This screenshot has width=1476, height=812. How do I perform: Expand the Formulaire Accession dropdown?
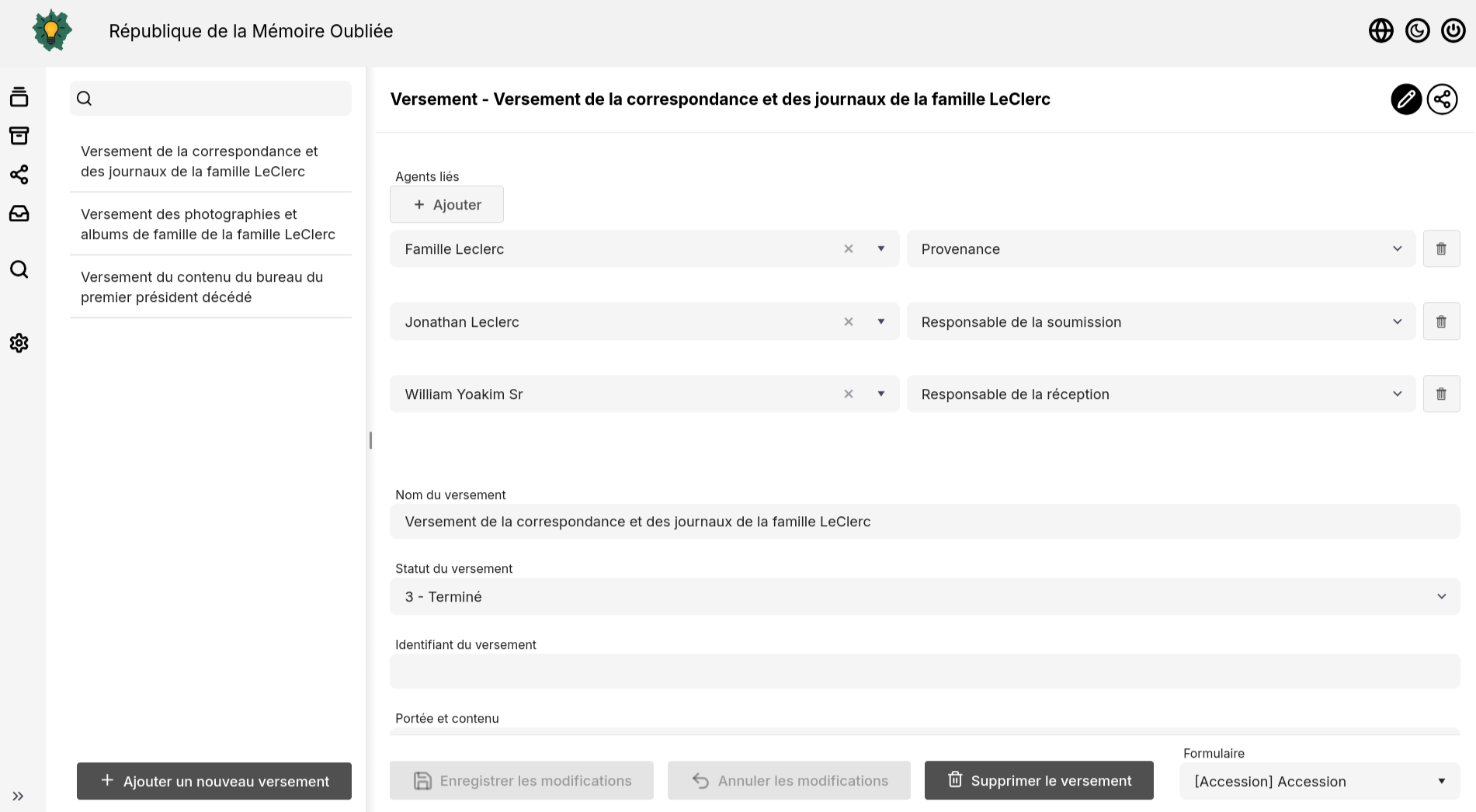(x=1441, y=781)
